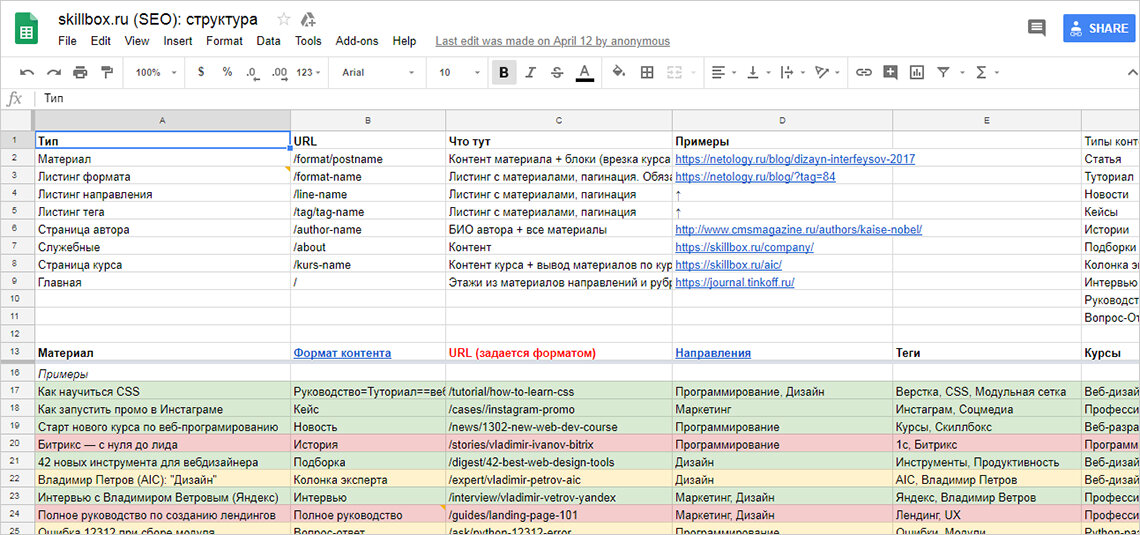Open the text color picker
The height and width of the screenshot is (535, 1140).
584,73
